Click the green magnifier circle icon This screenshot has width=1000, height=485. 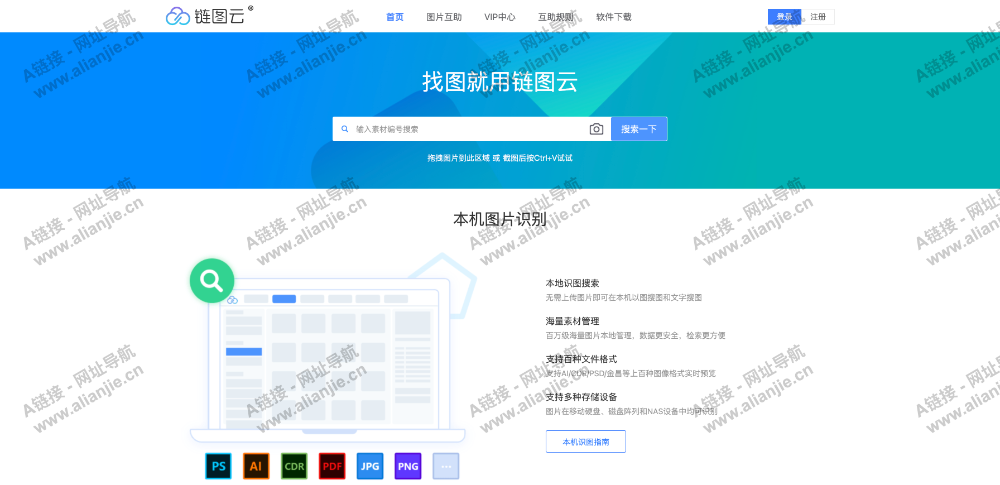click(x=212, y=281)
